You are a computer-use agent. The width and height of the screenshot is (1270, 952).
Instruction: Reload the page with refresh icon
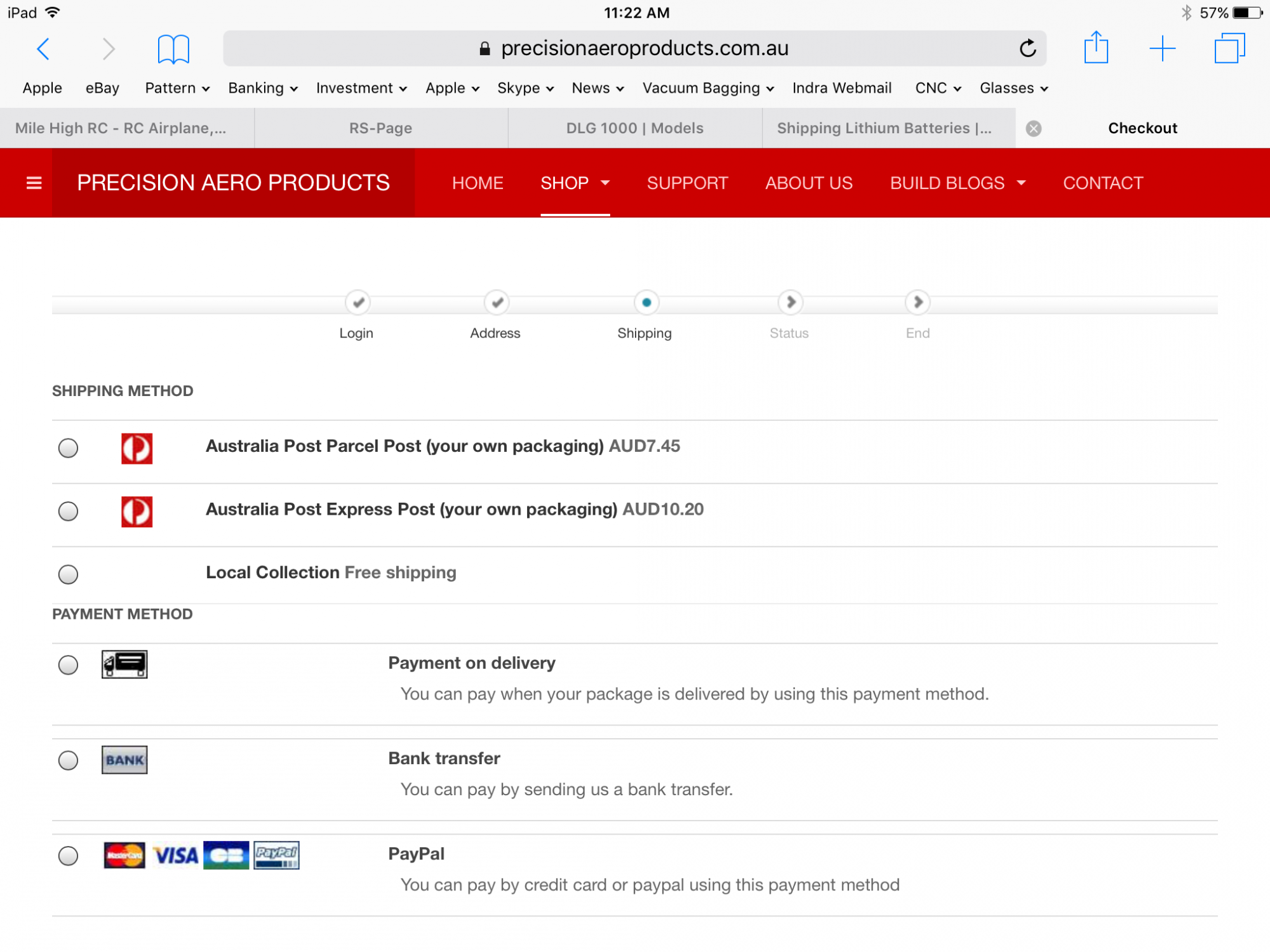(1027, 48)
